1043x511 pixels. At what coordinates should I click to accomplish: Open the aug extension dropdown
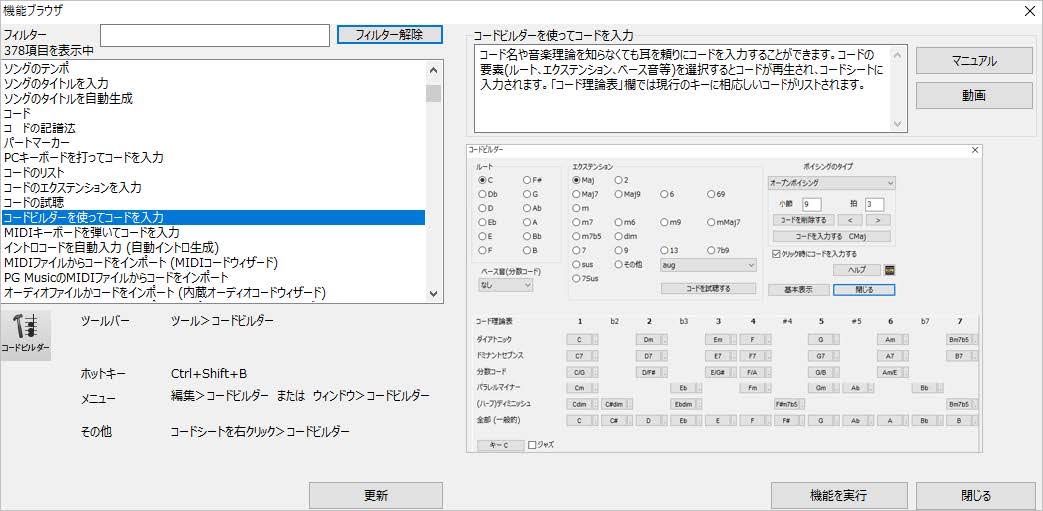708,265
